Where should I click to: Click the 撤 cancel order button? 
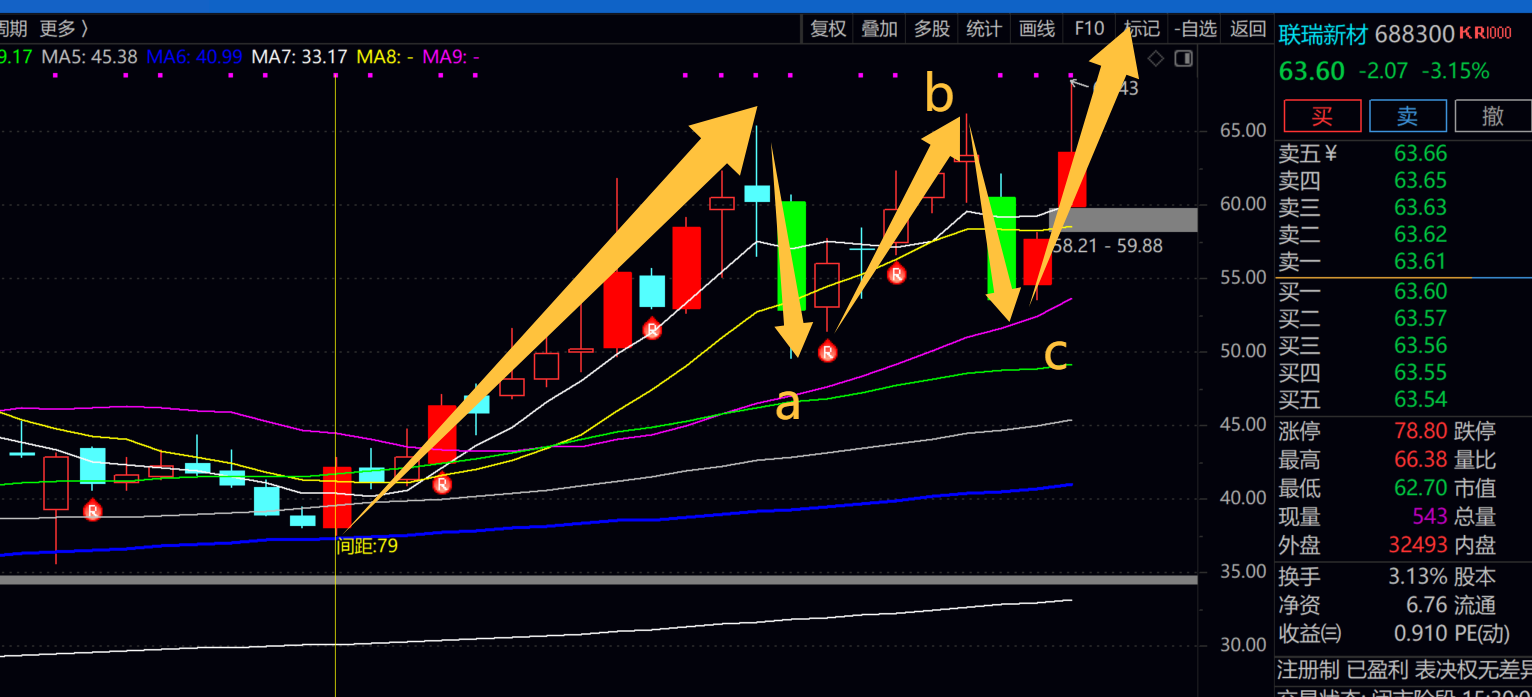(x=1492, y=116)
